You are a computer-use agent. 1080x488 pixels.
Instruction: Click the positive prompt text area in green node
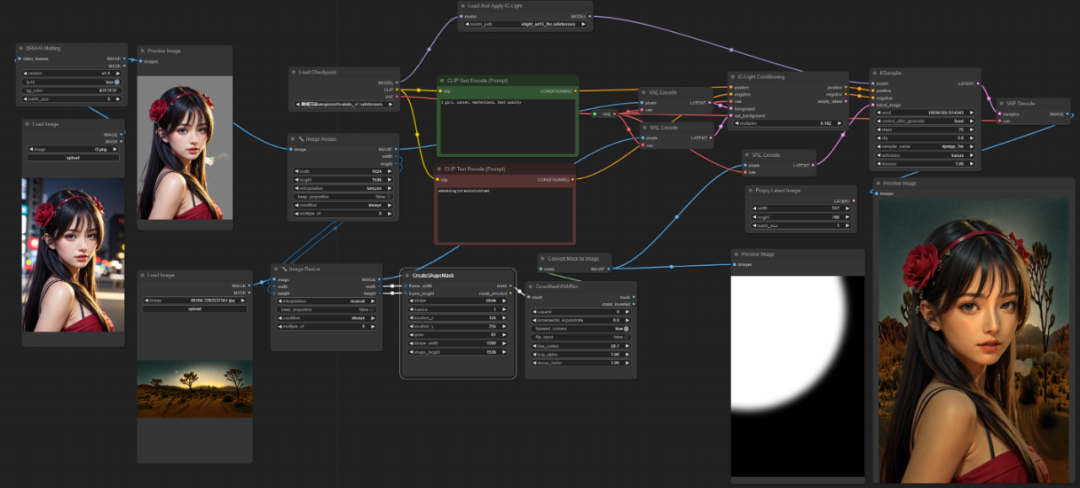pyautogui.click(x=507, y=126)
